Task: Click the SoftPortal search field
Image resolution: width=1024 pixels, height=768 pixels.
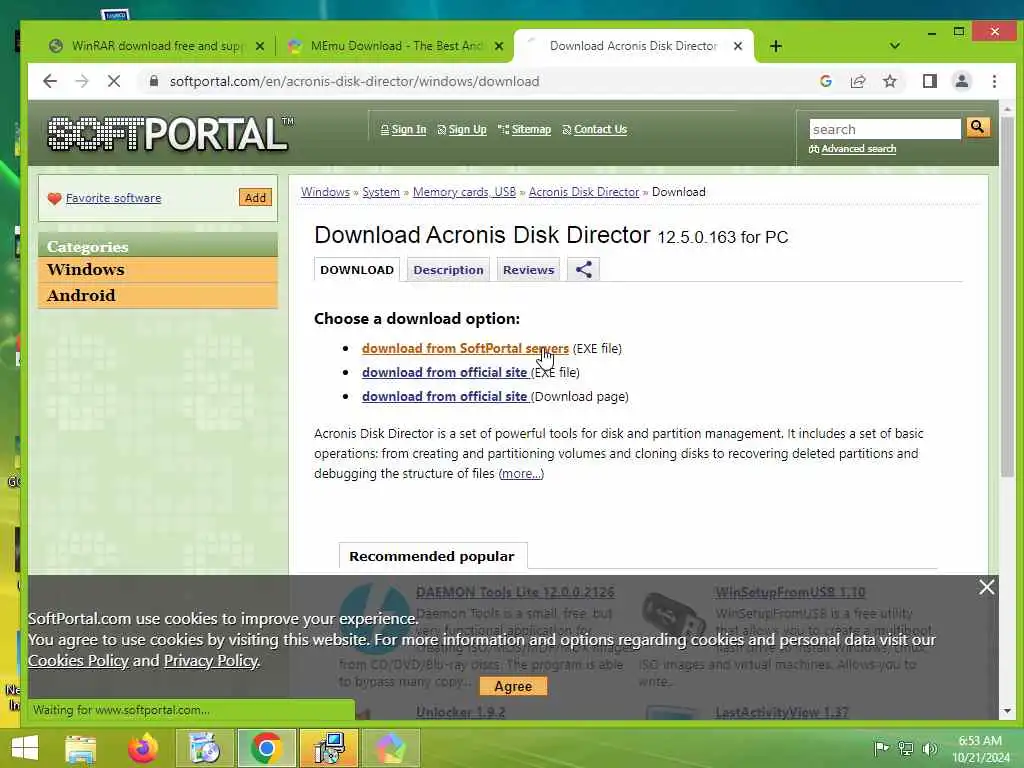Action: (x=885, y=129)
